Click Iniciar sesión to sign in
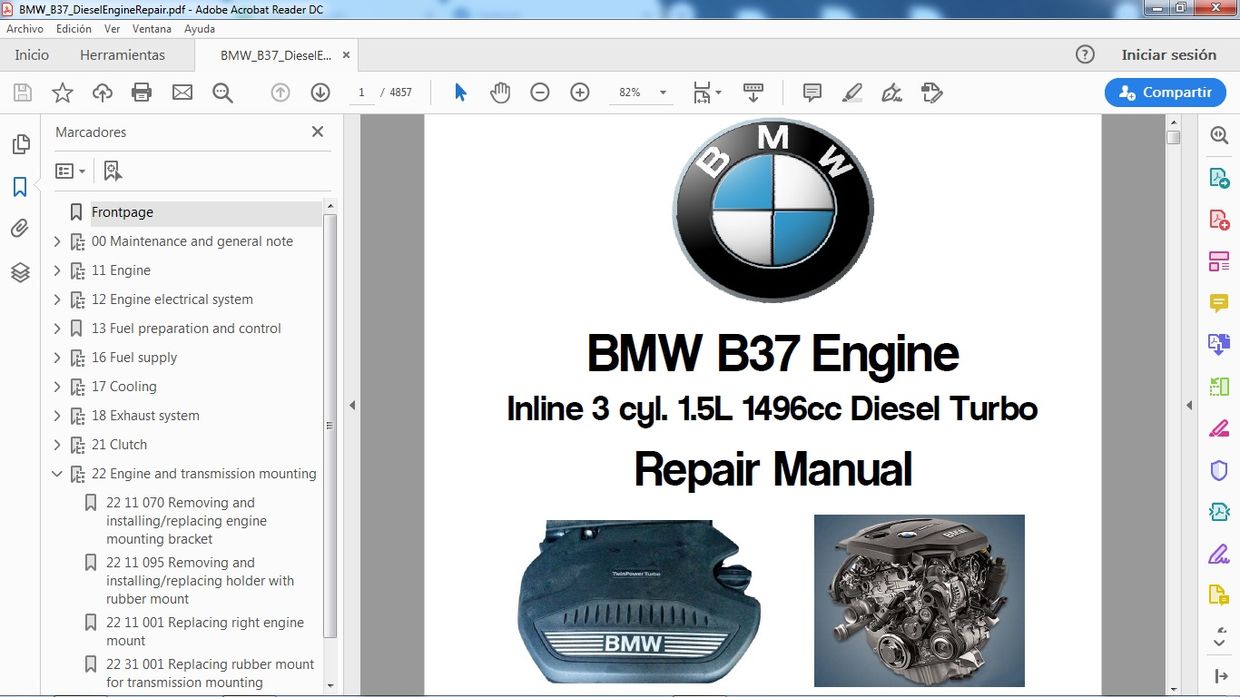 [x=1171, y=55]
